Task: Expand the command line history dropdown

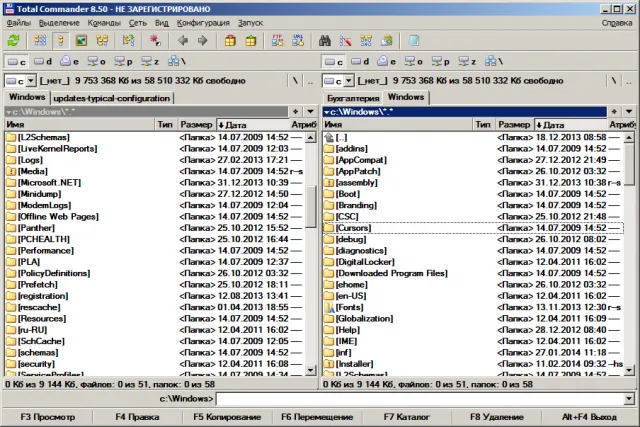Action: tap(629, 398)
